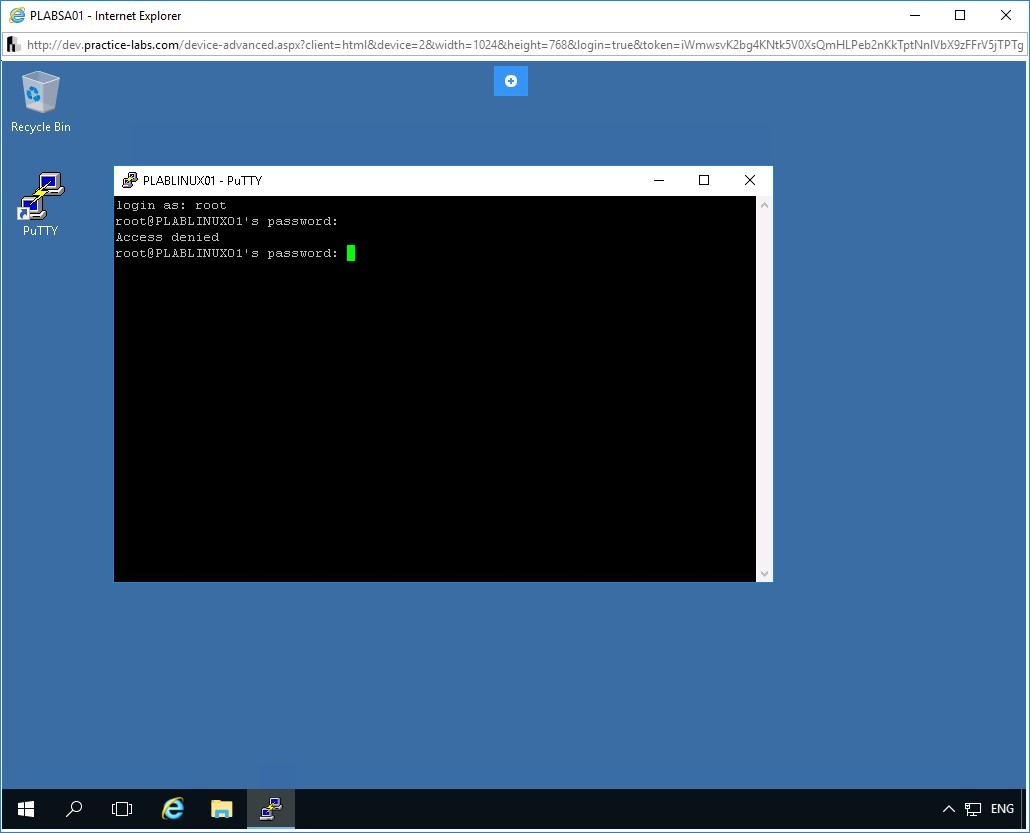Show hidden system tray icons
This screenshot has height=833, width=1030.
coord(949,809)
